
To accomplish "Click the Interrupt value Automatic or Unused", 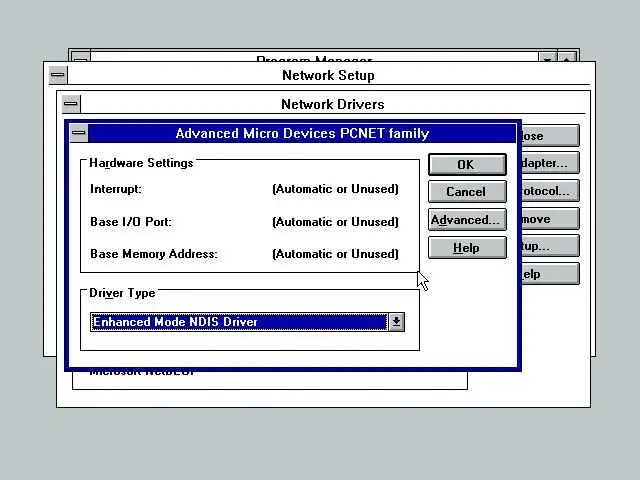I will (x=335, y=189).
